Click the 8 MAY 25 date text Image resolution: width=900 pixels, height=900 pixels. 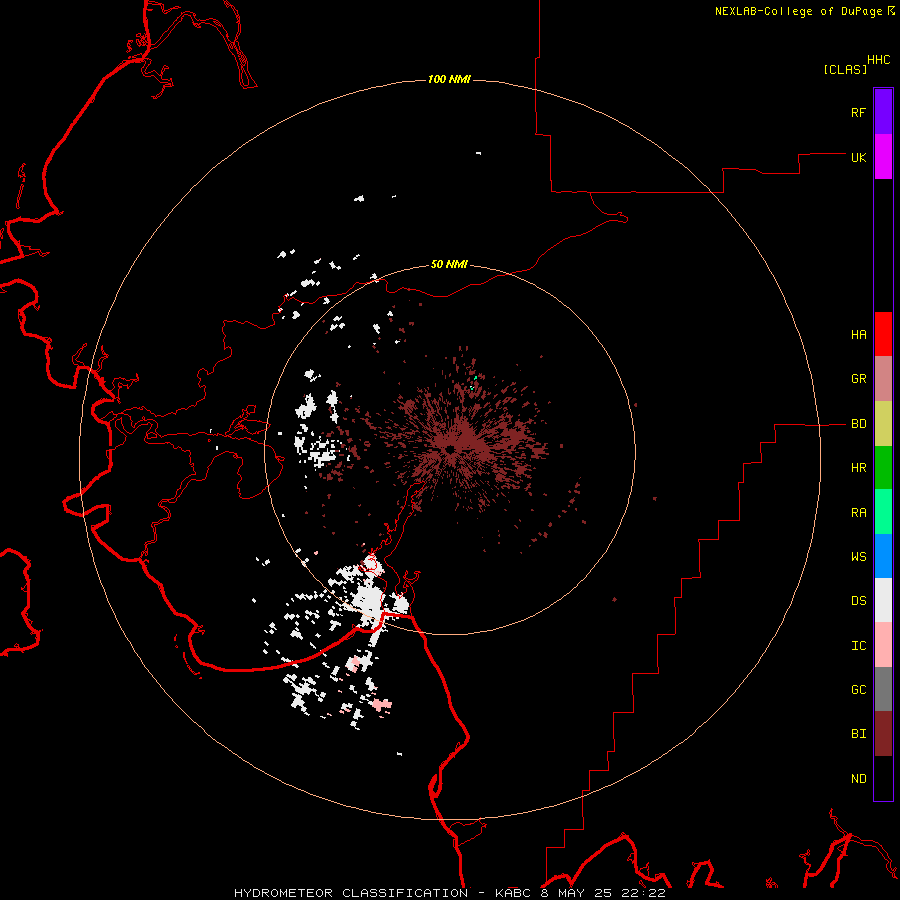pos(577,893)
